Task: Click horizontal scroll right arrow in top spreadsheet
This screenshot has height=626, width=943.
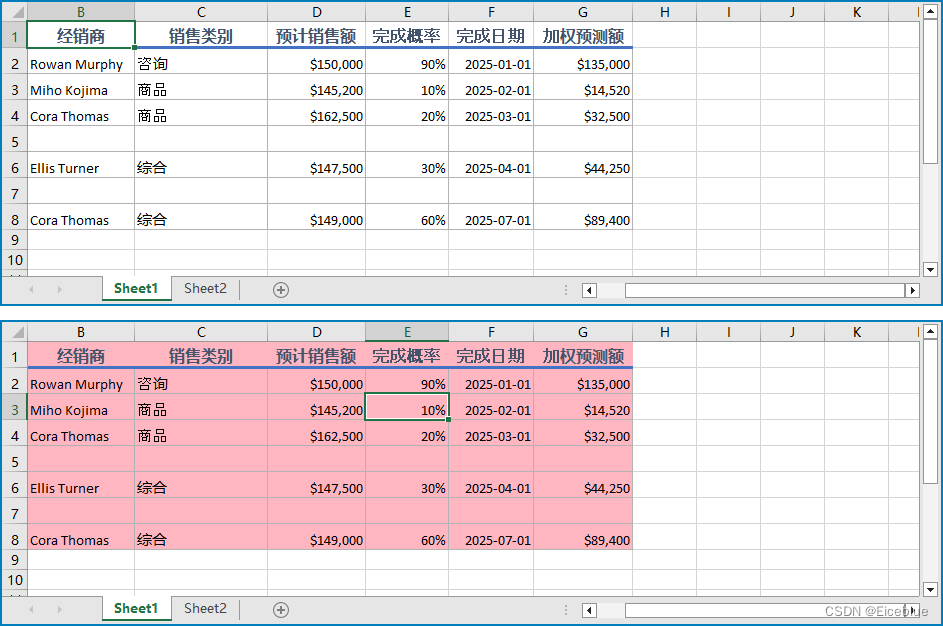Action: click(912, 290)
